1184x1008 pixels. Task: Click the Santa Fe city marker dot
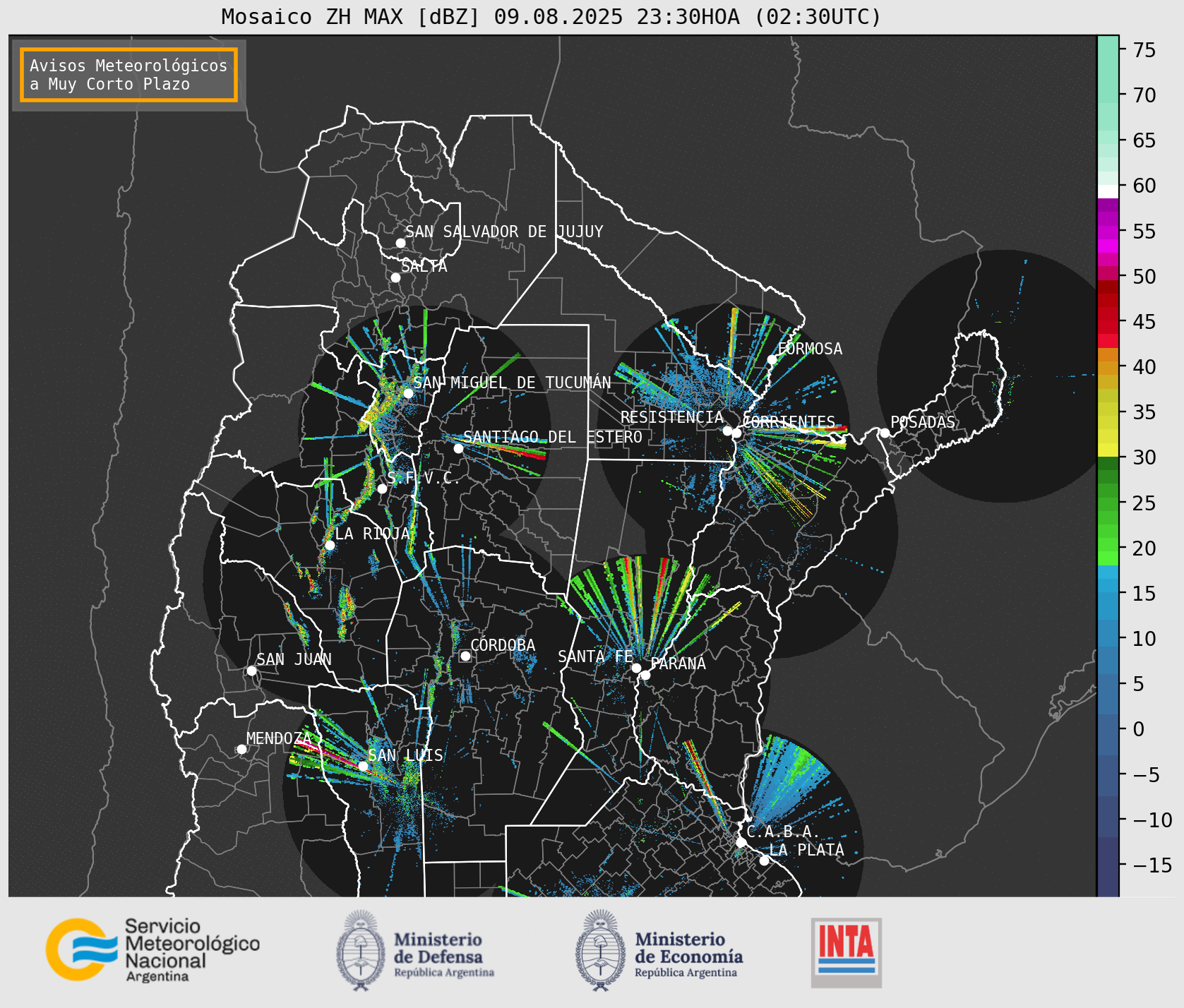click(x=636, y=668)
